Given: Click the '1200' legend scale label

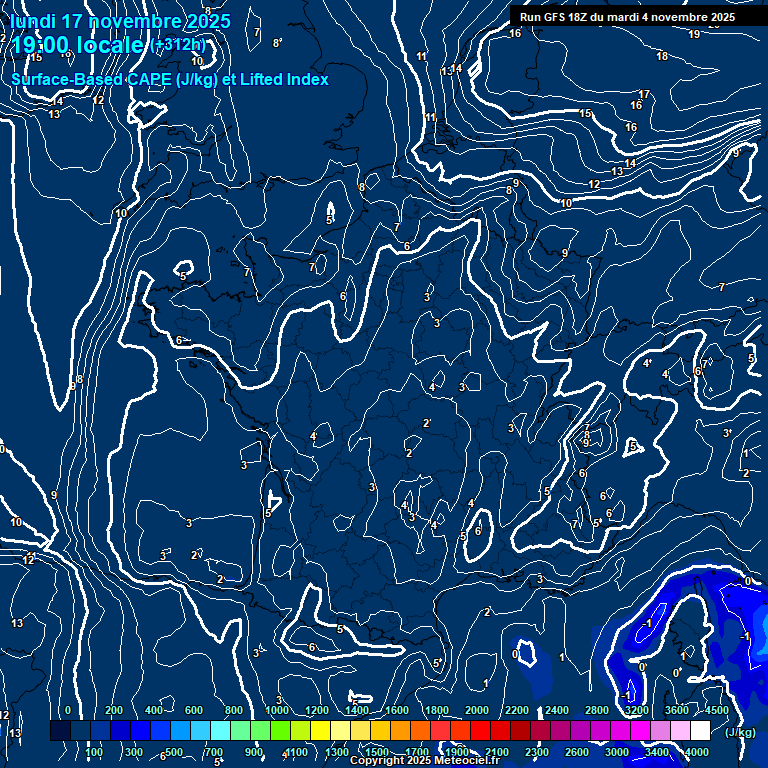Looking at the screenshot, I should click(317, 710).
